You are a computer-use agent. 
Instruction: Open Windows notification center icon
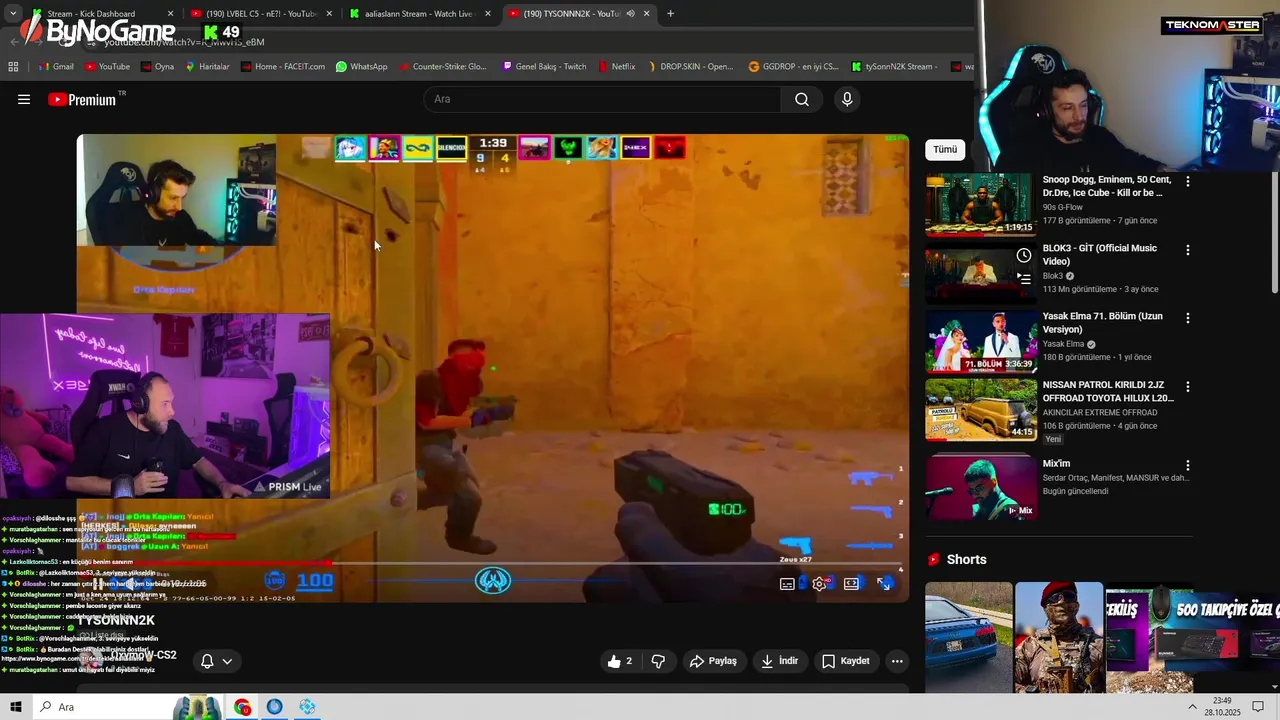pos(1258,707)
